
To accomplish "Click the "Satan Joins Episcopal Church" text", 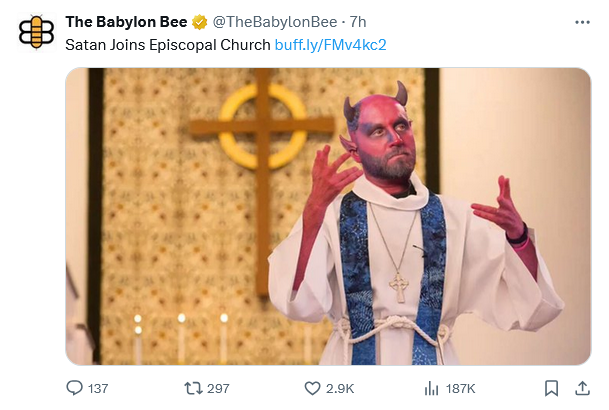I will pyautogui.click(x=167, y=44).
